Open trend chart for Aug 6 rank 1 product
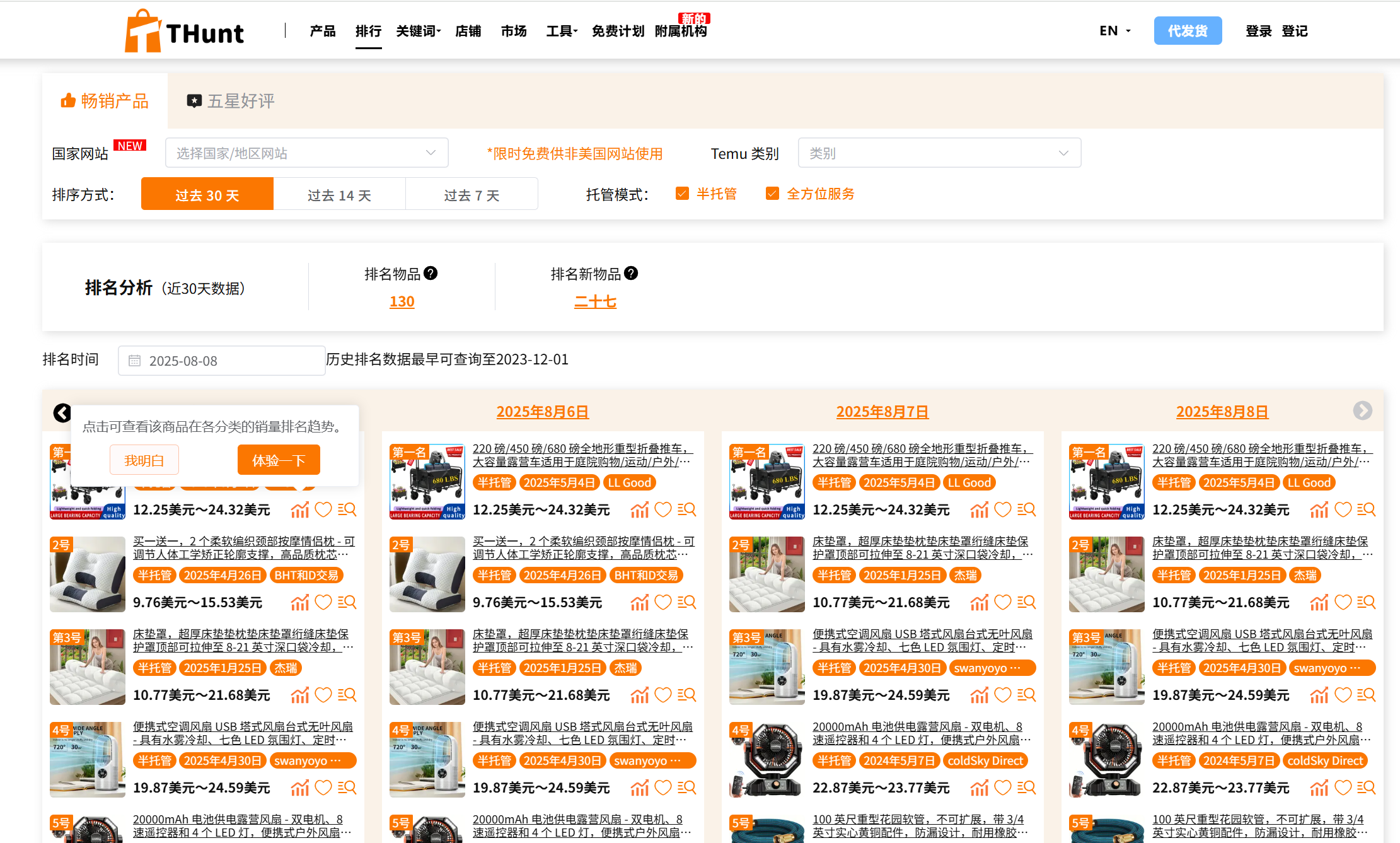1400x843 pixels. [640, 509]
